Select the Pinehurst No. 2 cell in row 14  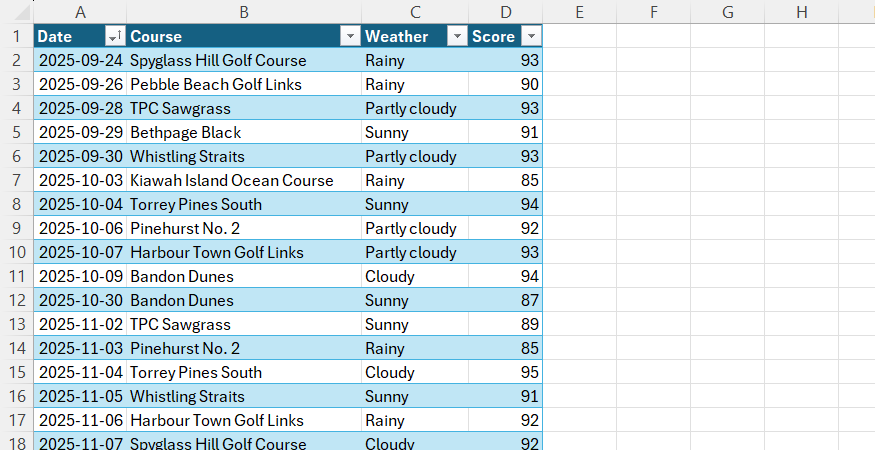(244, 348)
